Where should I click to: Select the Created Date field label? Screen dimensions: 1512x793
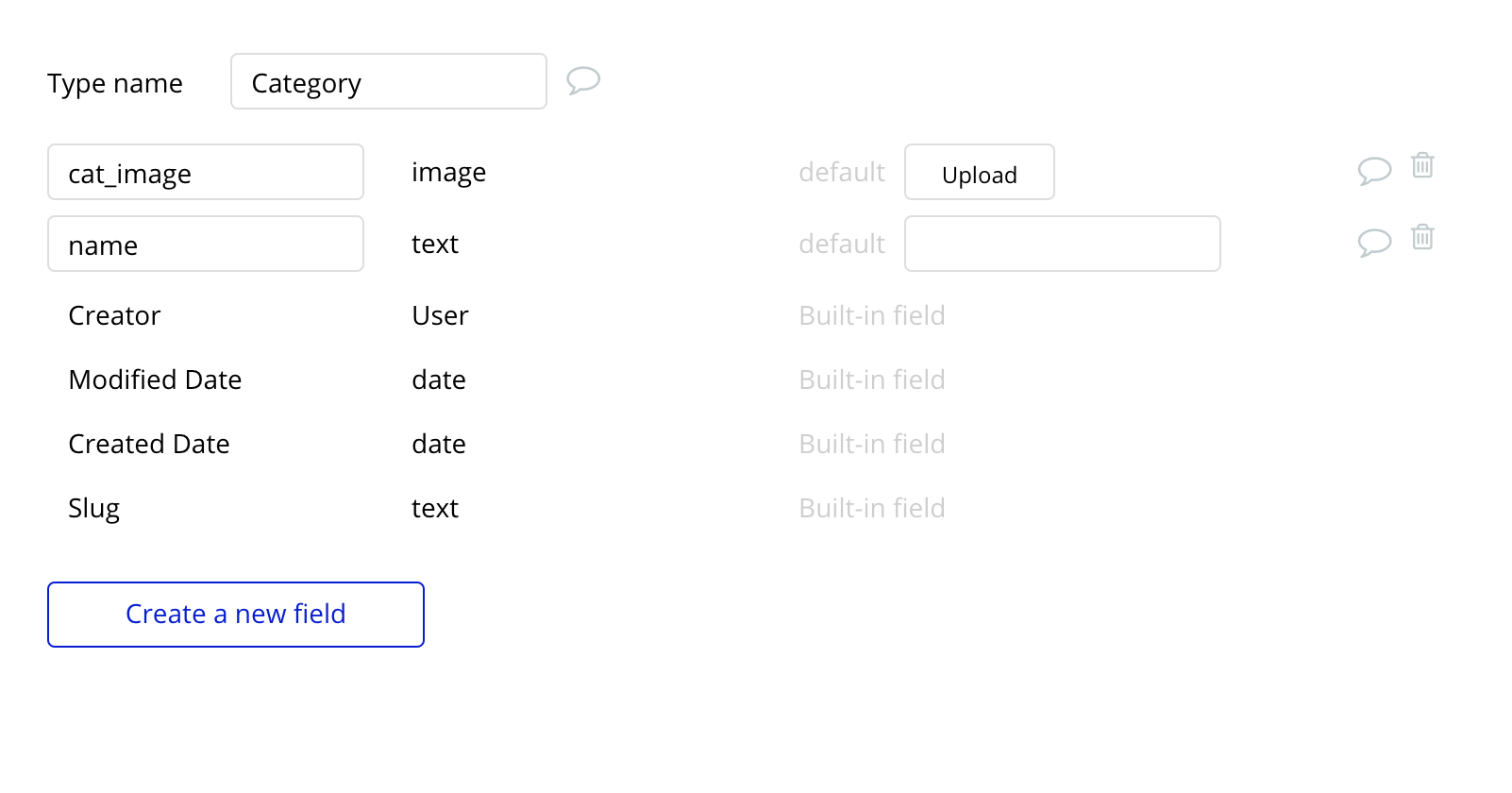point(149,445)
